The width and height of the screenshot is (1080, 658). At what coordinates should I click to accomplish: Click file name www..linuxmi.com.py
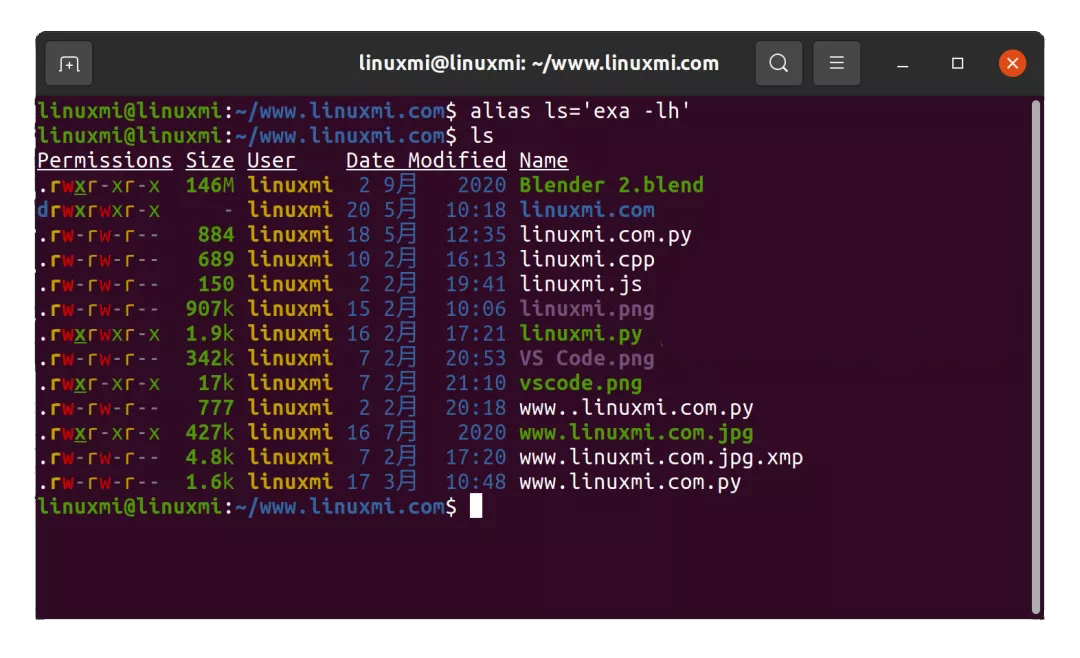636,408
